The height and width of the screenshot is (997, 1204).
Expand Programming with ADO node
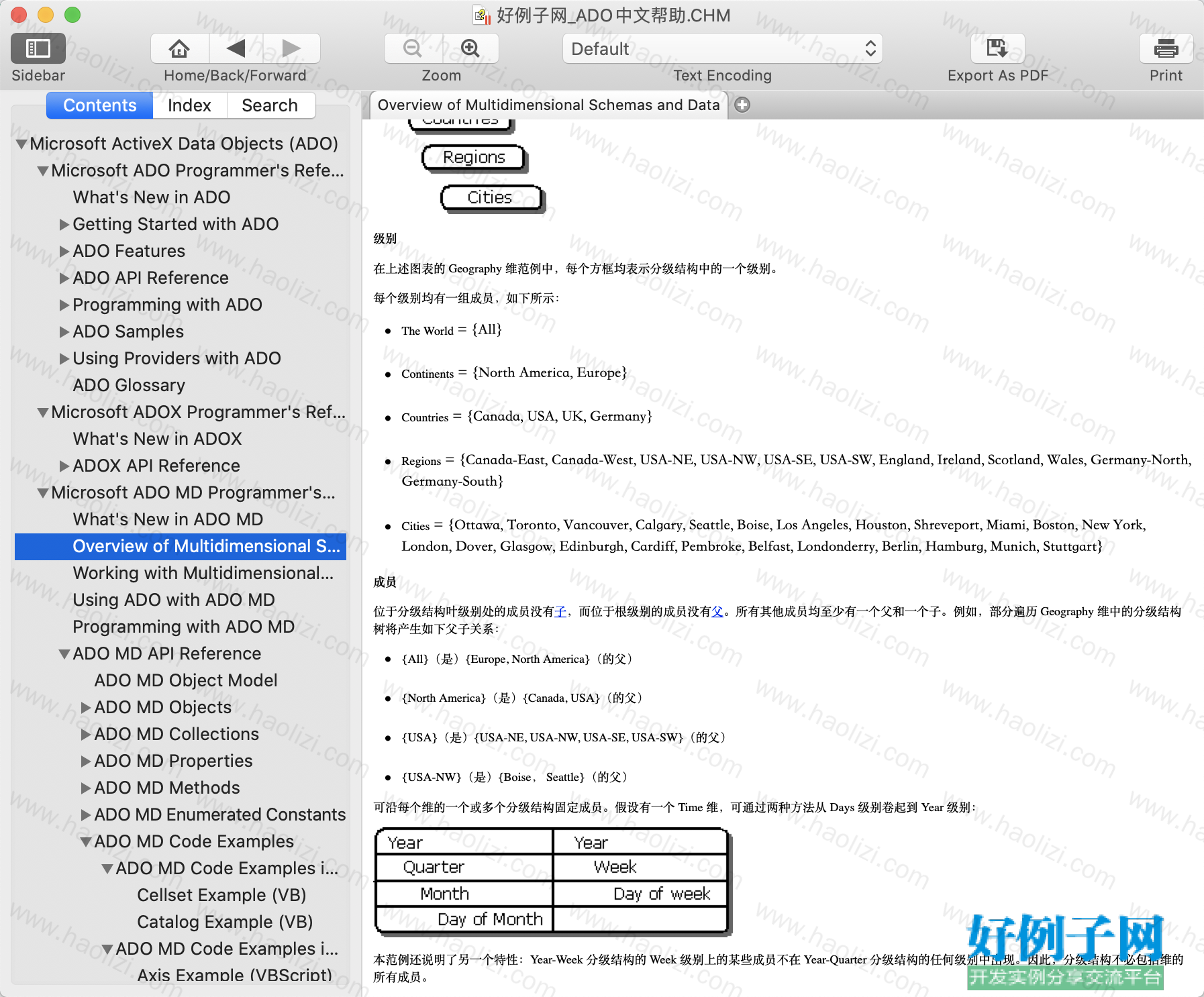pyautogui.click(x=64, y=305)
